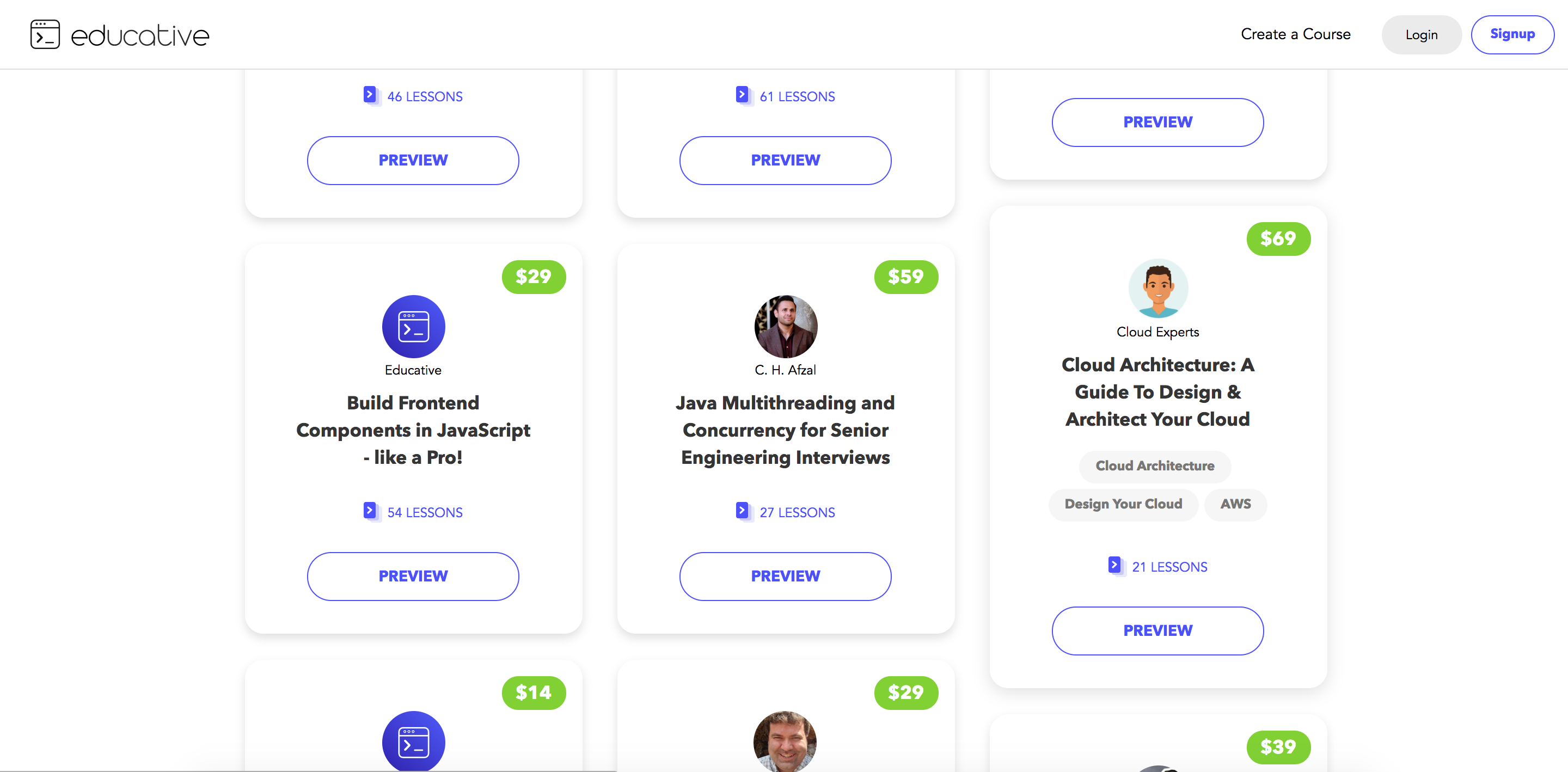Select the Cloud Architecture tag
Screen dimensions: 1568x772
click(x=1155, y=467)
